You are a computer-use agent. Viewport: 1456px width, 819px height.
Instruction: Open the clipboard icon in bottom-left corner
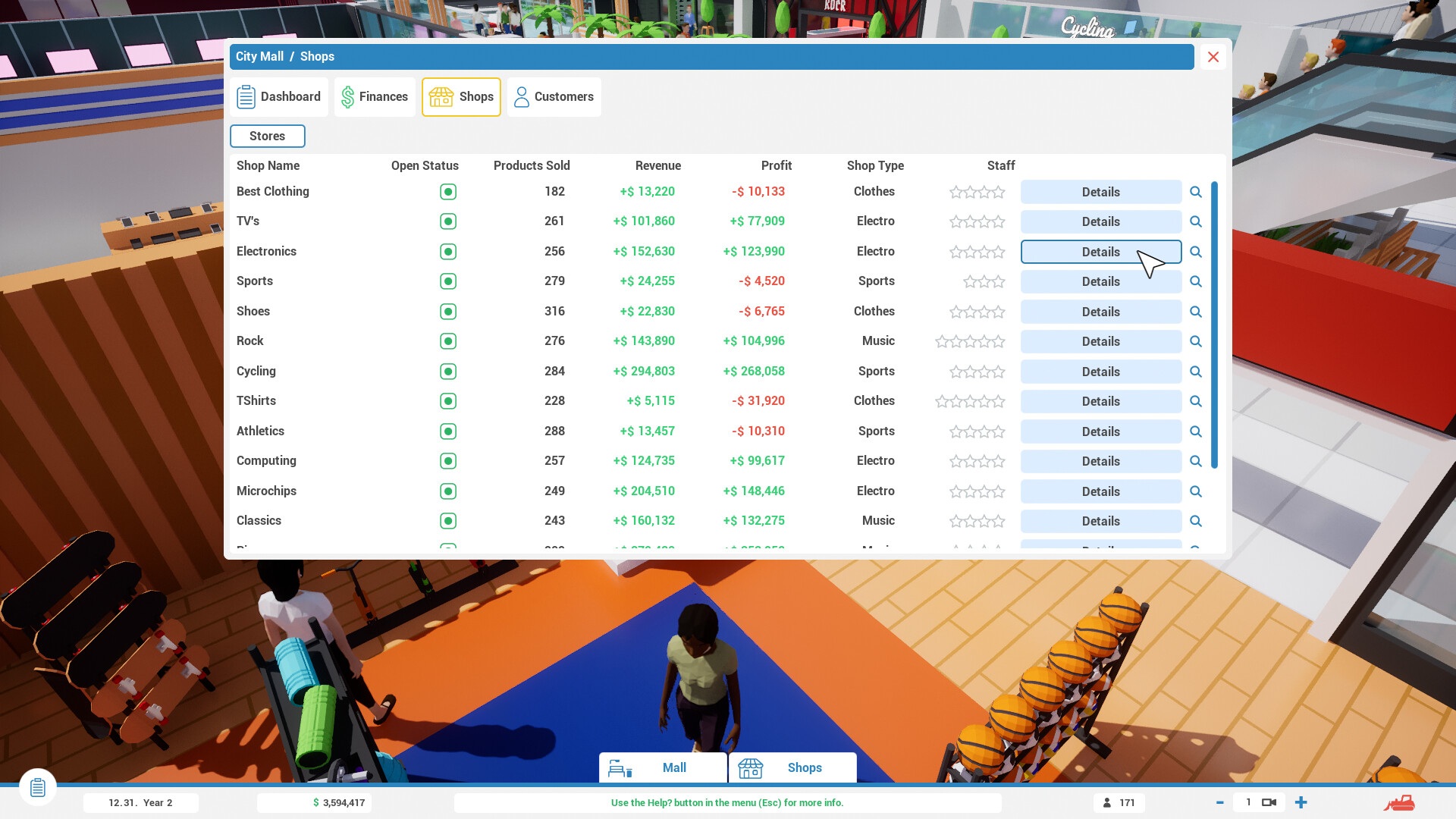[x=38, y=787]
